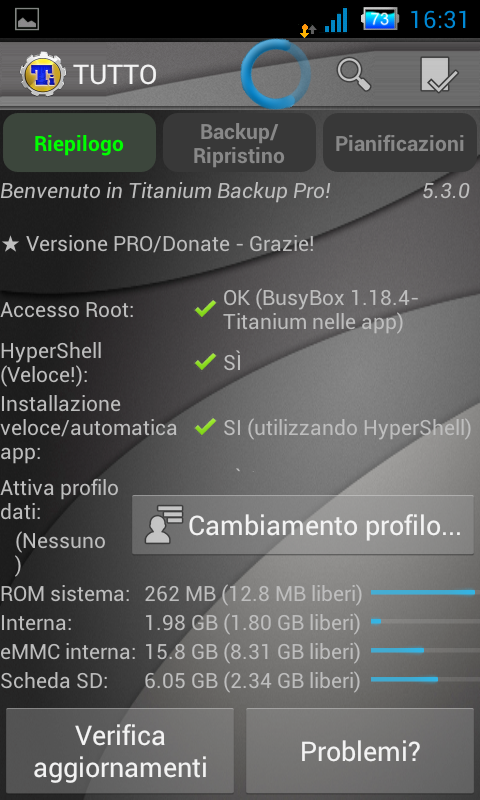Tap the blue circular loading spinner
This screenshot has height=800, width=480.
click(276, 74)
